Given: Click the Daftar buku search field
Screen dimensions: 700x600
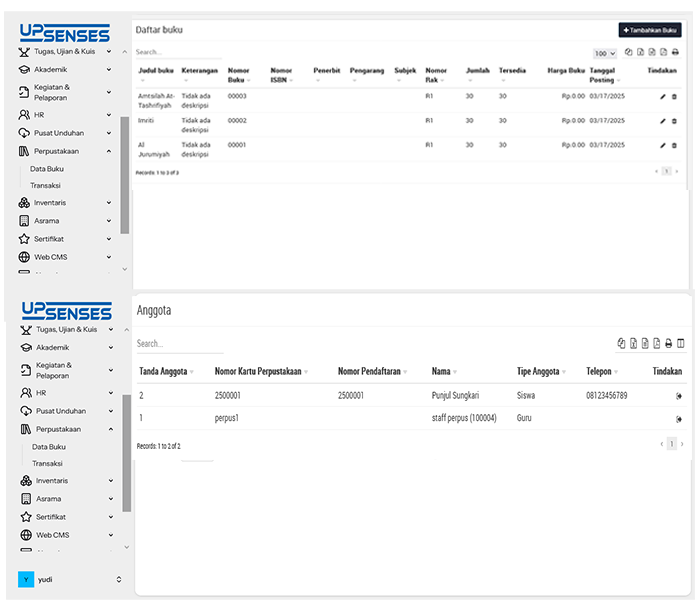Looking at the screenshot, I should point(178,52).
